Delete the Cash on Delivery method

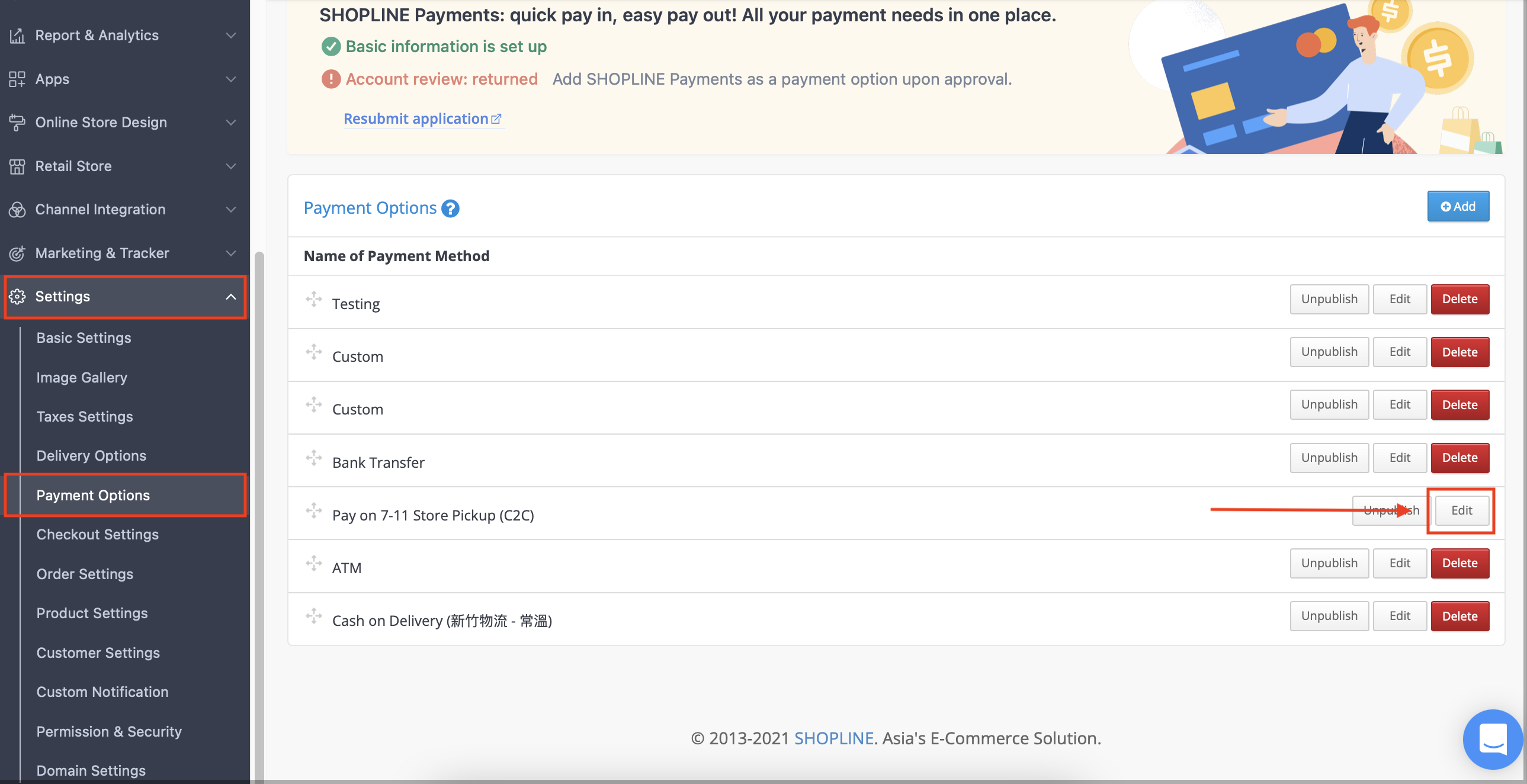(1459, 616)
